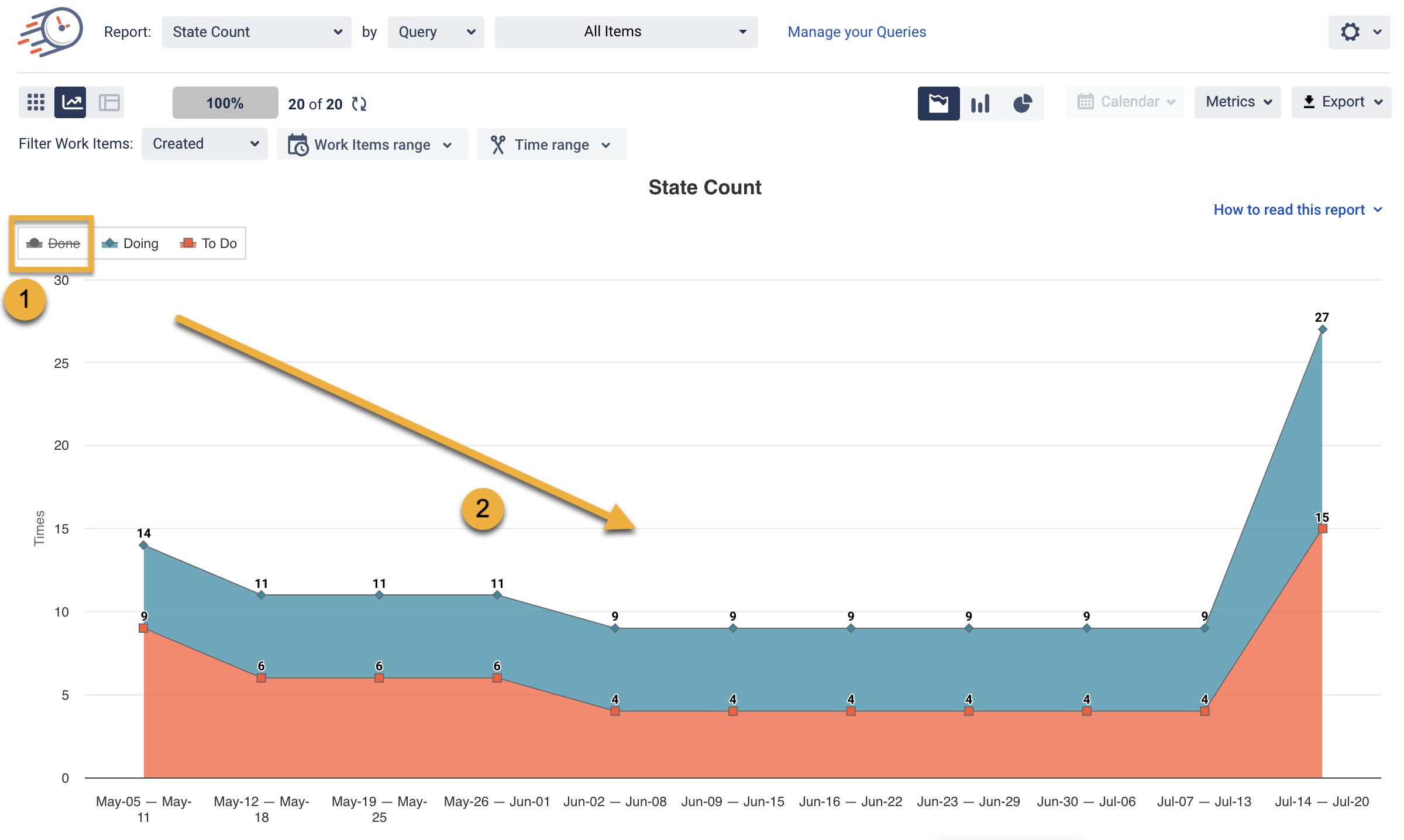Switch to the grid view icon
Screen dimensions: 1404x840
point(36,102)
